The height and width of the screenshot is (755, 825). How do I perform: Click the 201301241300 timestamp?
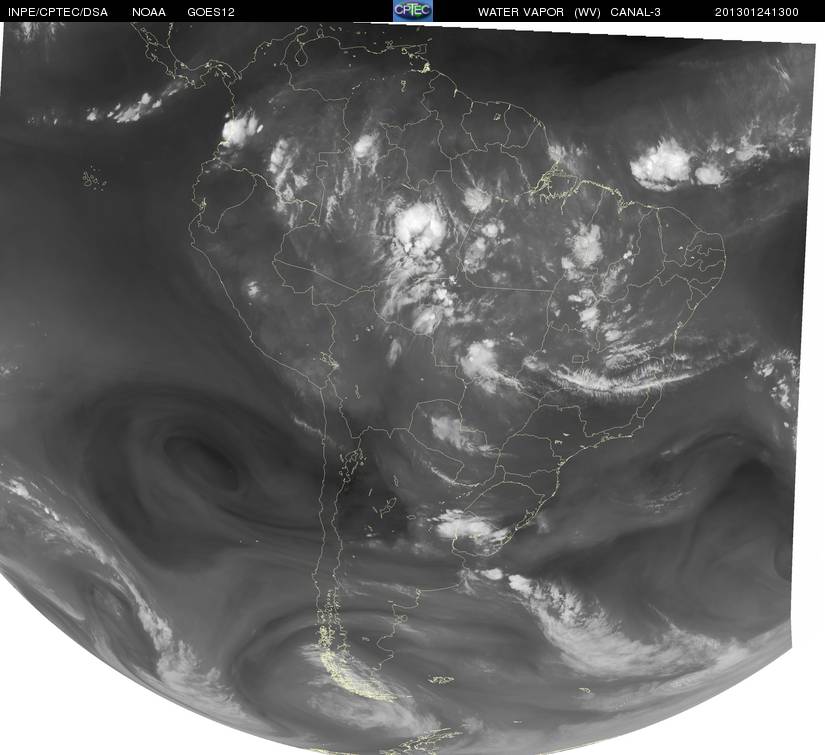pos(757,12)
